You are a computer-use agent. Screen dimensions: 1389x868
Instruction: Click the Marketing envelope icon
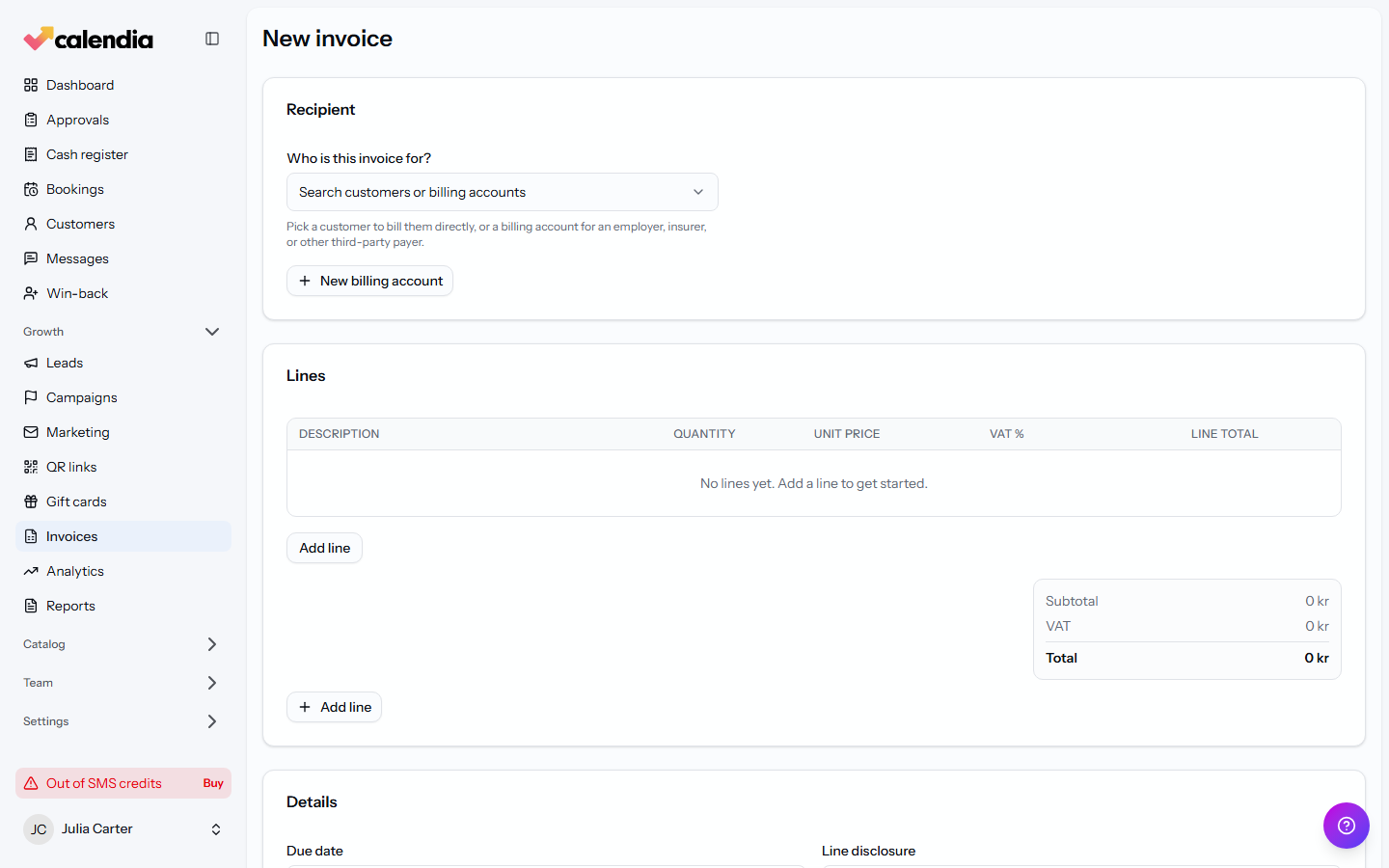pos(31,432)
